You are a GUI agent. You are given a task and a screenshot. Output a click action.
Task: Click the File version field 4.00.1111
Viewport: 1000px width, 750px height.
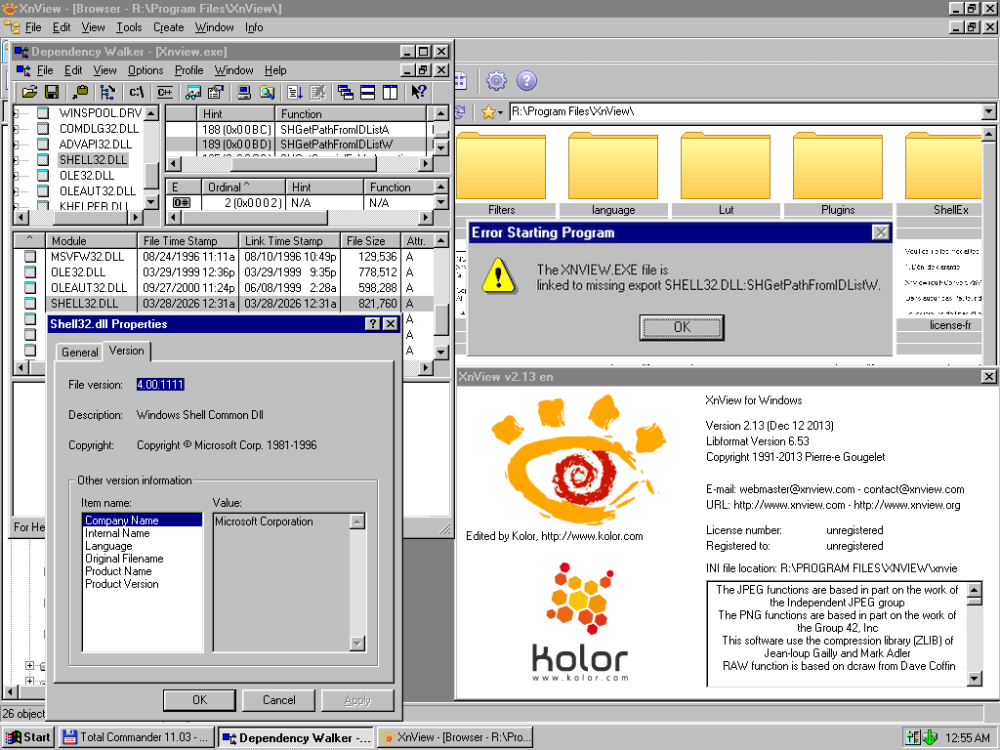160,385
